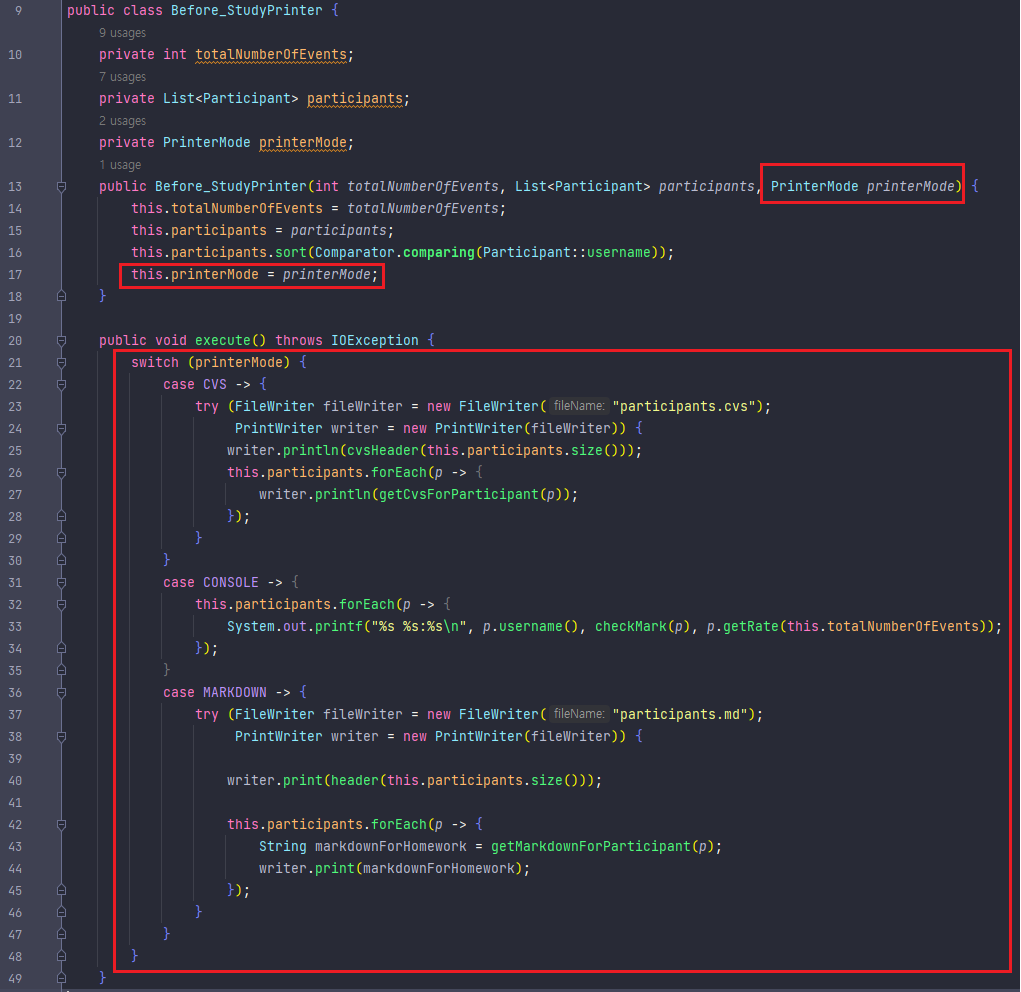This screenshot has width=1021, height=992.
Task: Fold the 'case CVS' block at line 22
Action: (61, 385)
